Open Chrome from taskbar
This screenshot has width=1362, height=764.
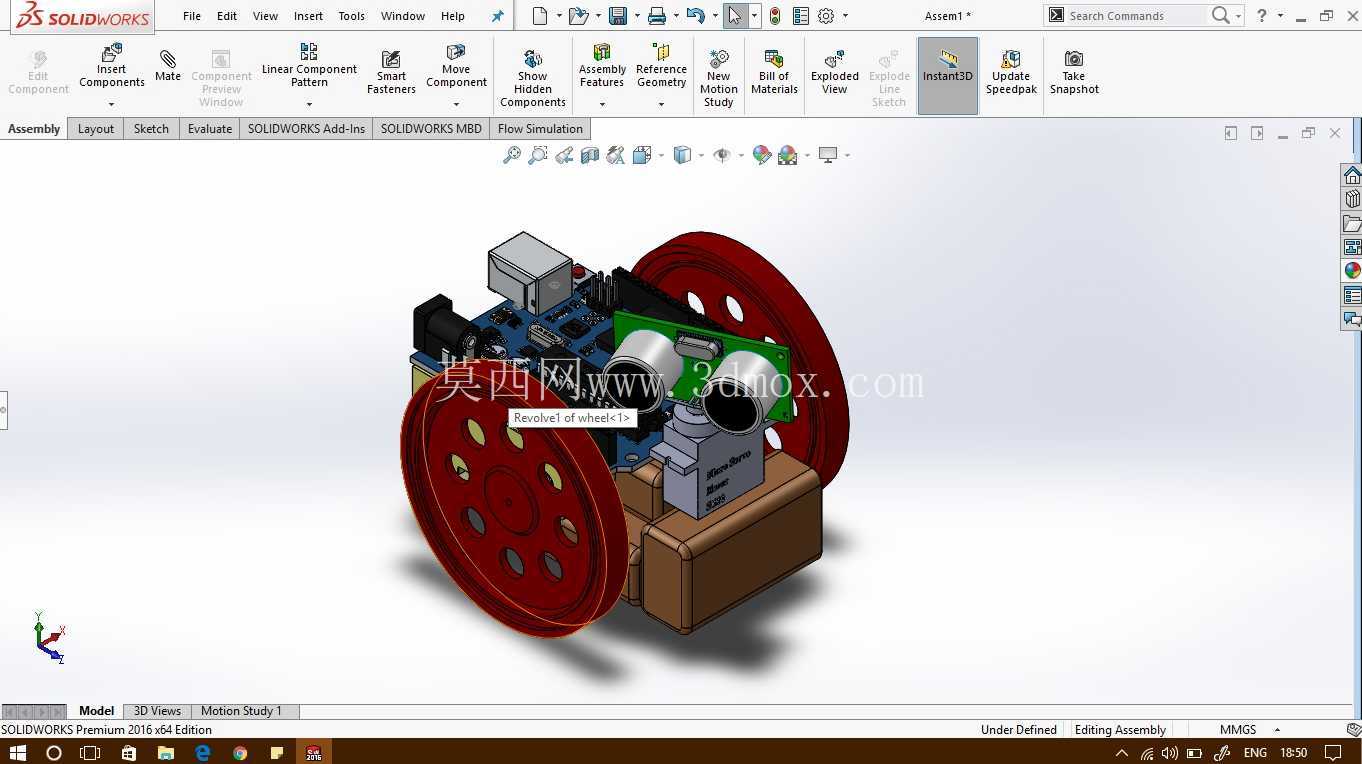(x=240, y=752)
